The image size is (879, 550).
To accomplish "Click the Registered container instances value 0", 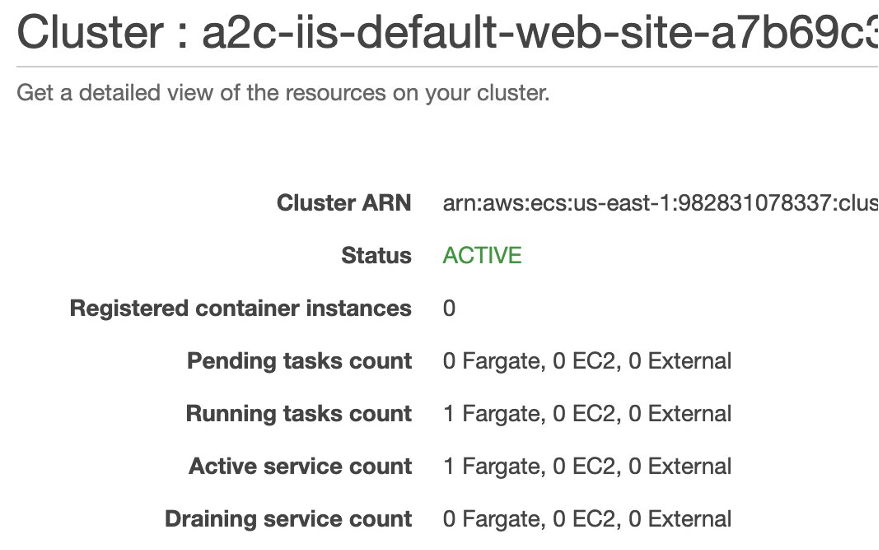I will (449, 308).
